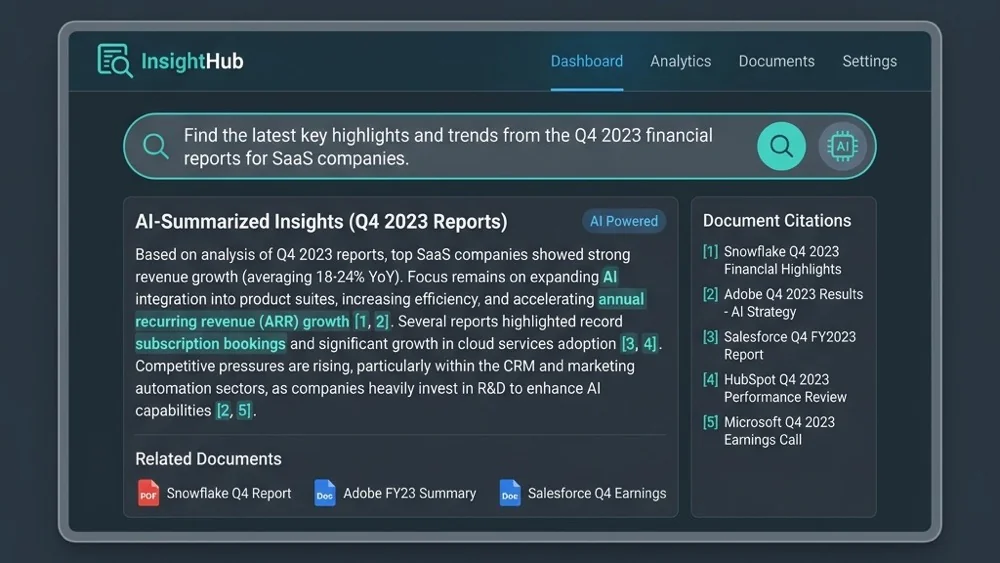
Task: Click the teal search button
Action: pyautogui.click(x=781, y=146)
